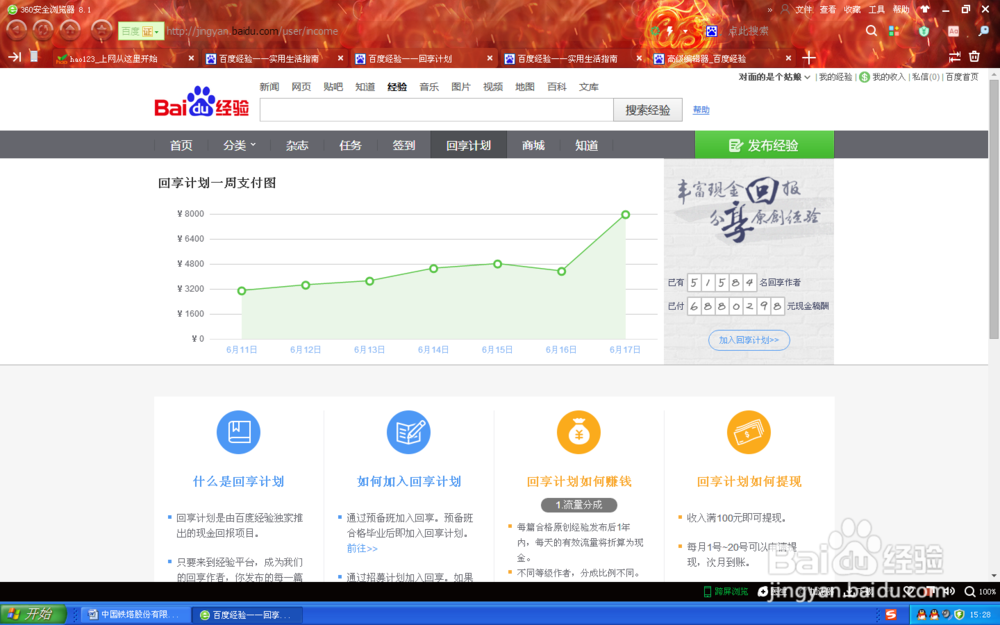Click the book icon above 什么是回享计划
This screenshot has width=1000, height=625.
click(238, 432)
